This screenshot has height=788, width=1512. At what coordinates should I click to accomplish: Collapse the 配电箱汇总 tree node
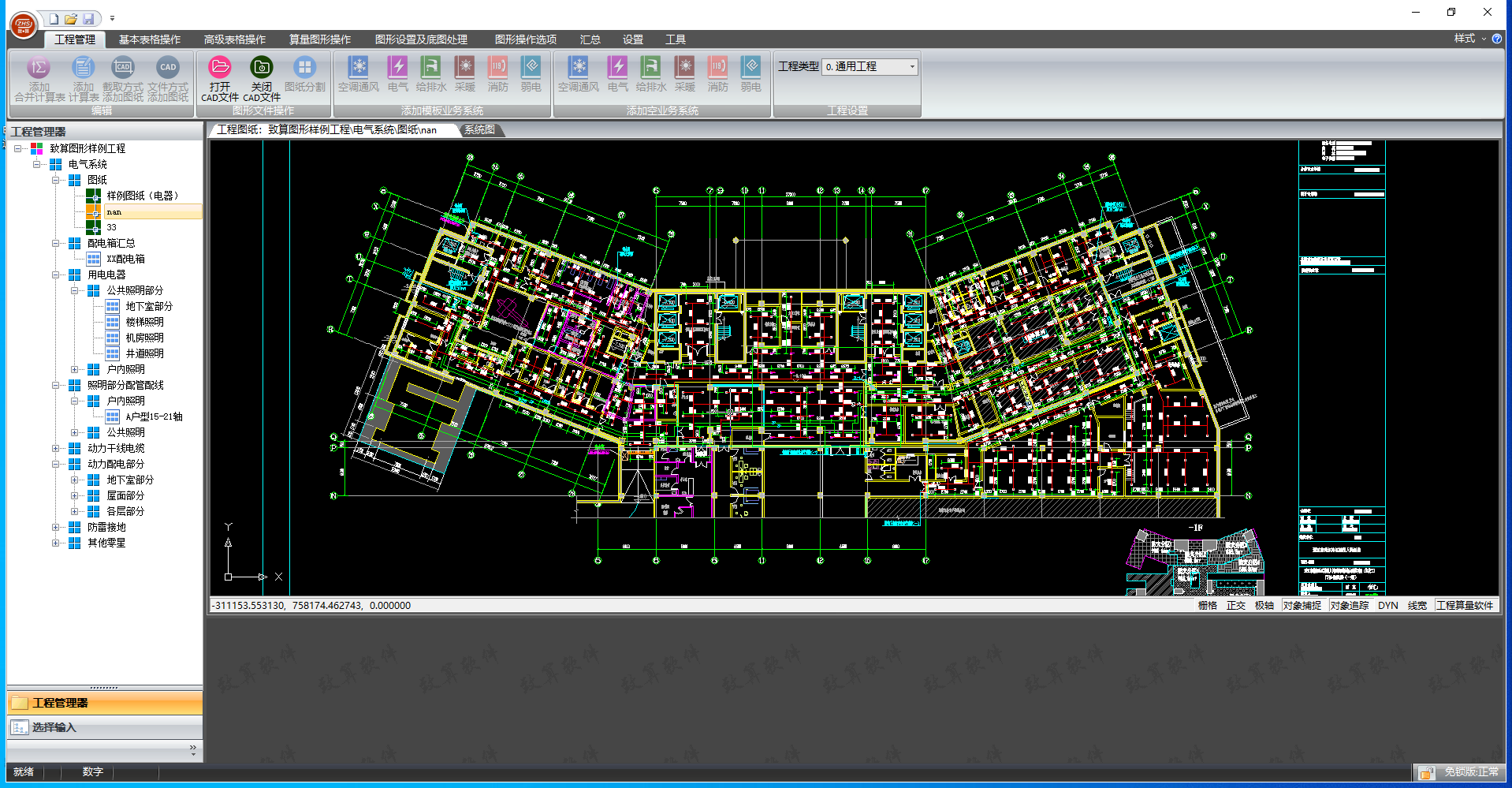(56, 243)
